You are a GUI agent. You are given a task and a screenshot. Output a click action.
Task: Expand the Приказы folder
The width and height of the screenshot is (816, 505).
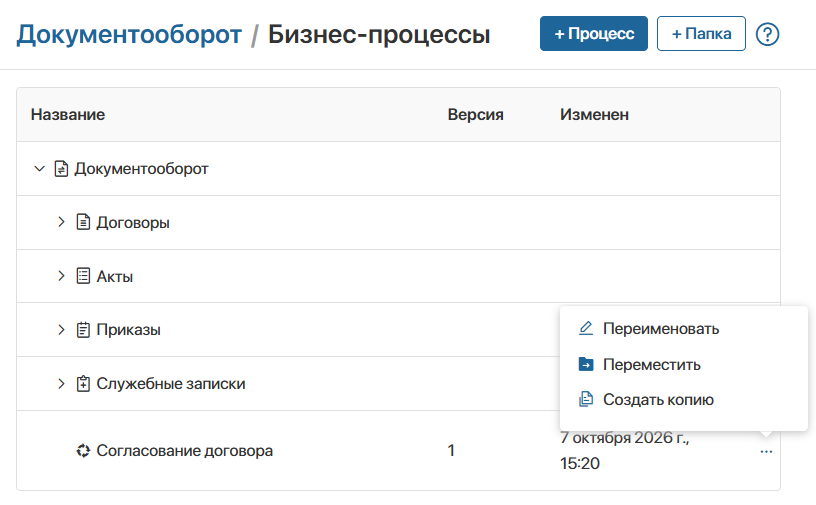(x=61, y=330)
